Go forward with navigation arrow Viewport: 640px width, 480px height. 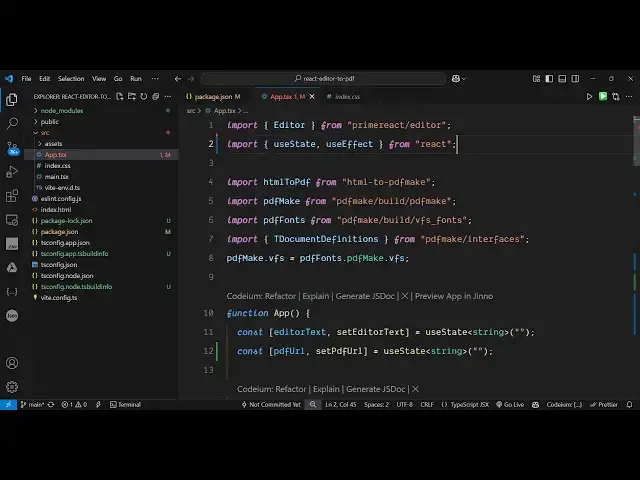pos(191,79)
